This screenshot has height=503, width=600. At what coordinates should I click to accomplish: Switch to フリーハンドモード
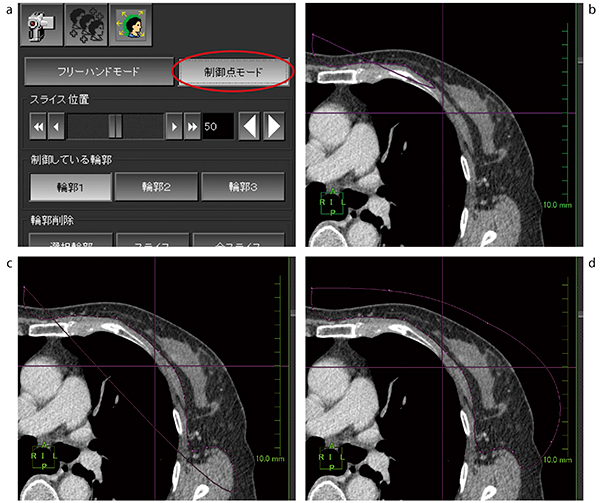click(96, 73)
